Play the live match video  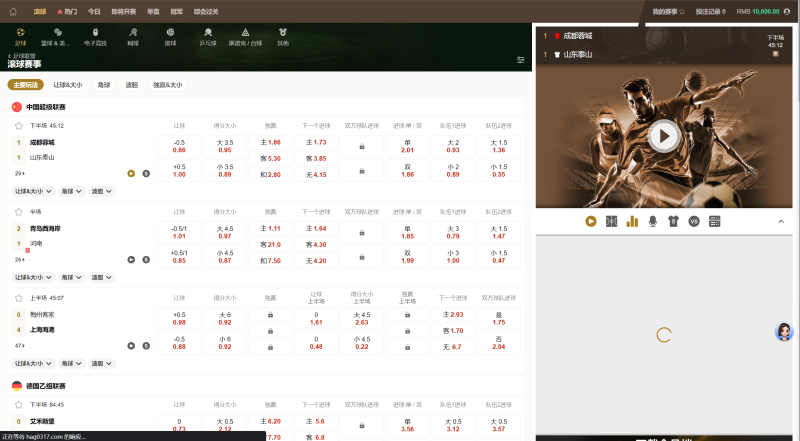click(662, 136)
